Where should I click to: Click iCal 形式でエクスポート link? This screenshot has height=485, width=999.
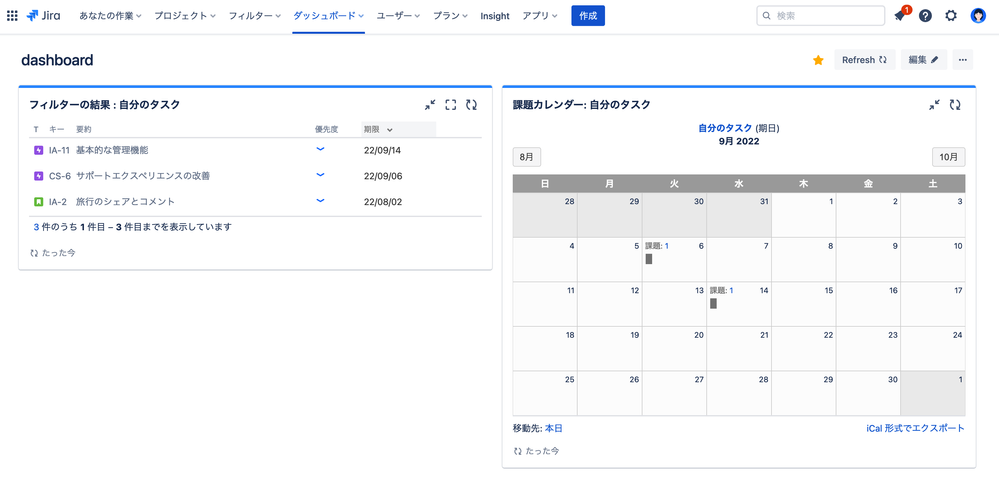pyautogui.click(x=916, y=428)
